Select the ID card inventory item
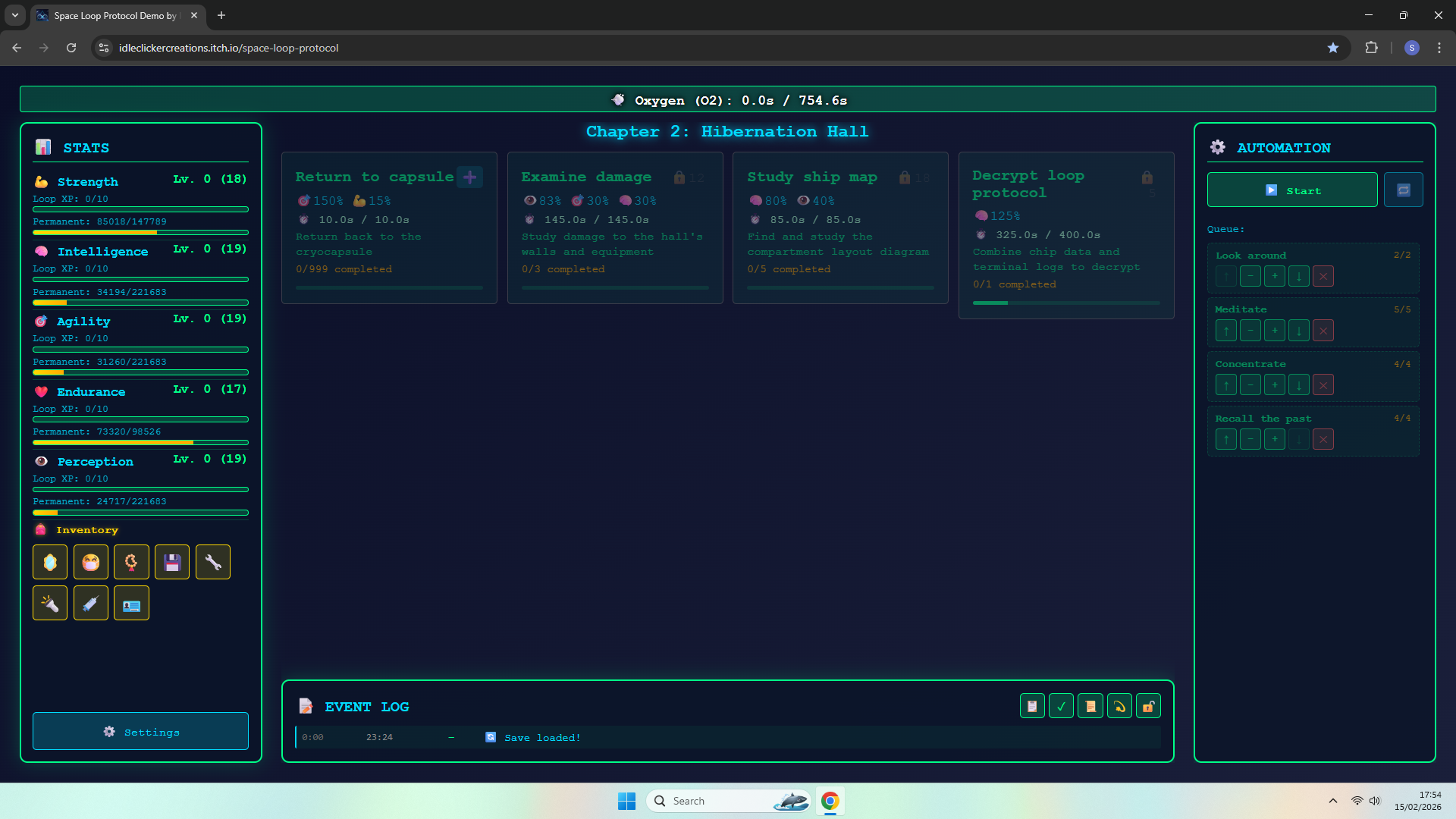 coord(131,604)
